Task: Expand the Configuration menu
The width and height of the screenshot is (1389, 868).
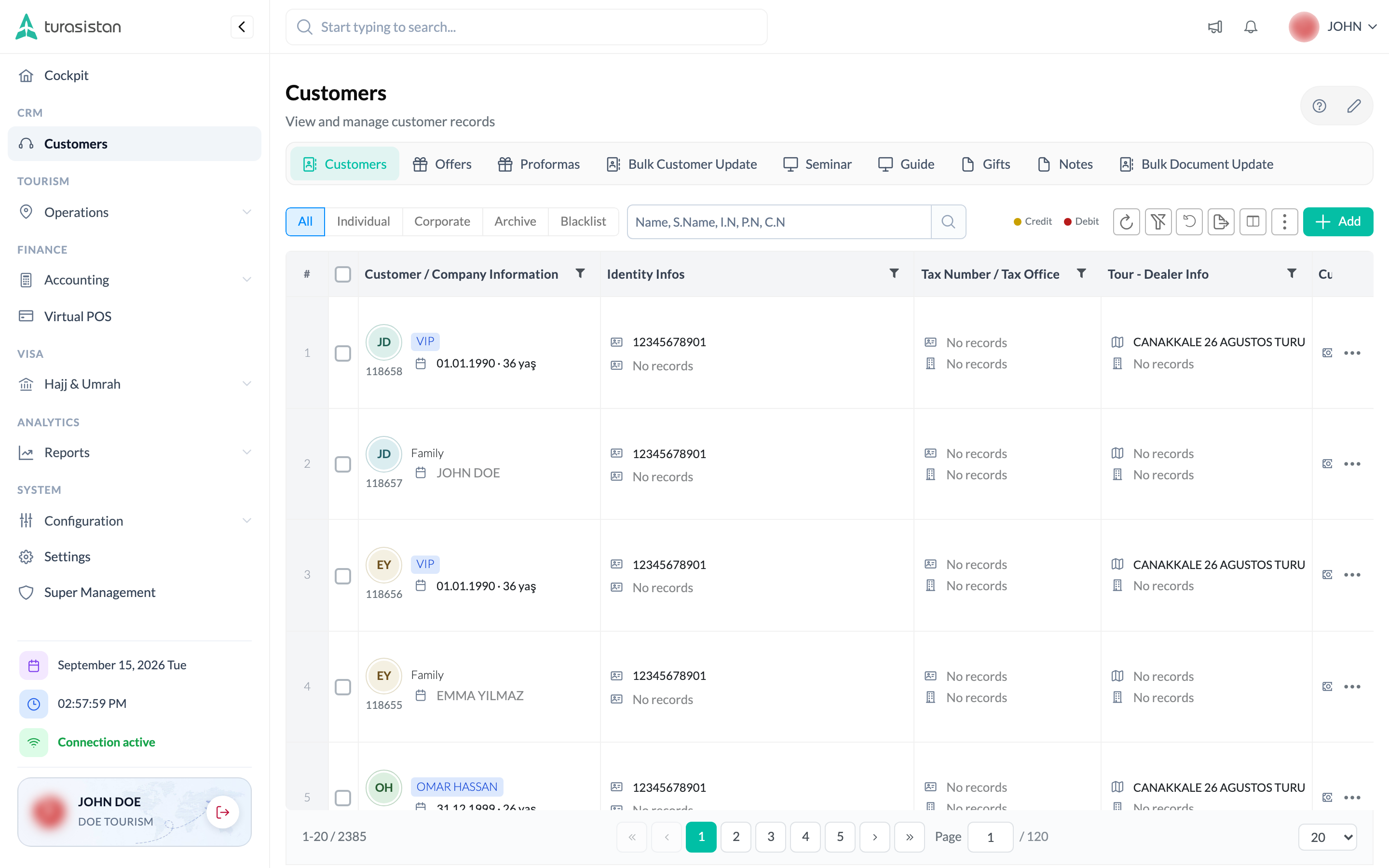Action: [x=134, y=521]
